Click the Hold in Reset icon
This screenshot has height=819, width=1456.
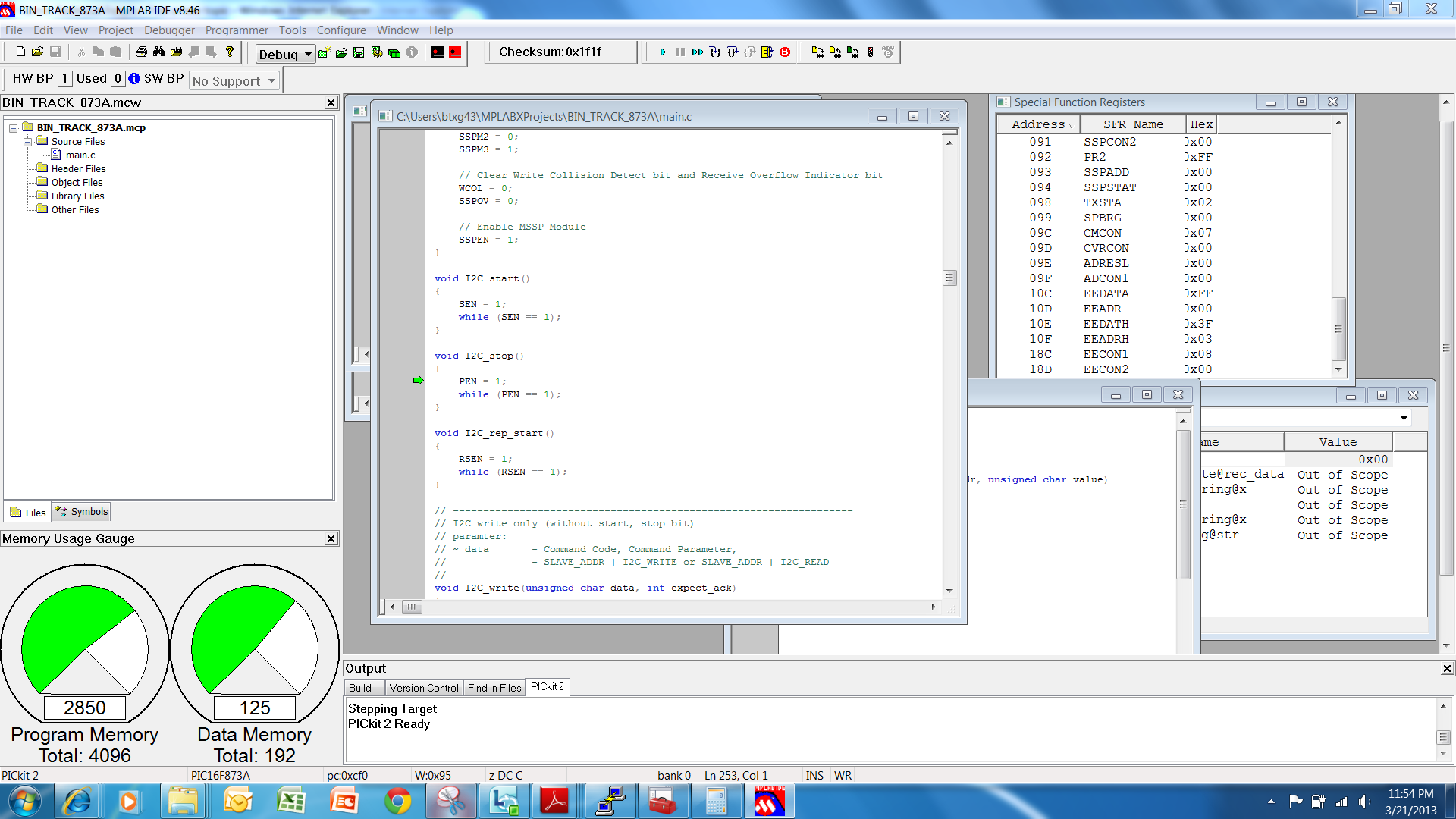(x=871, y=52)
